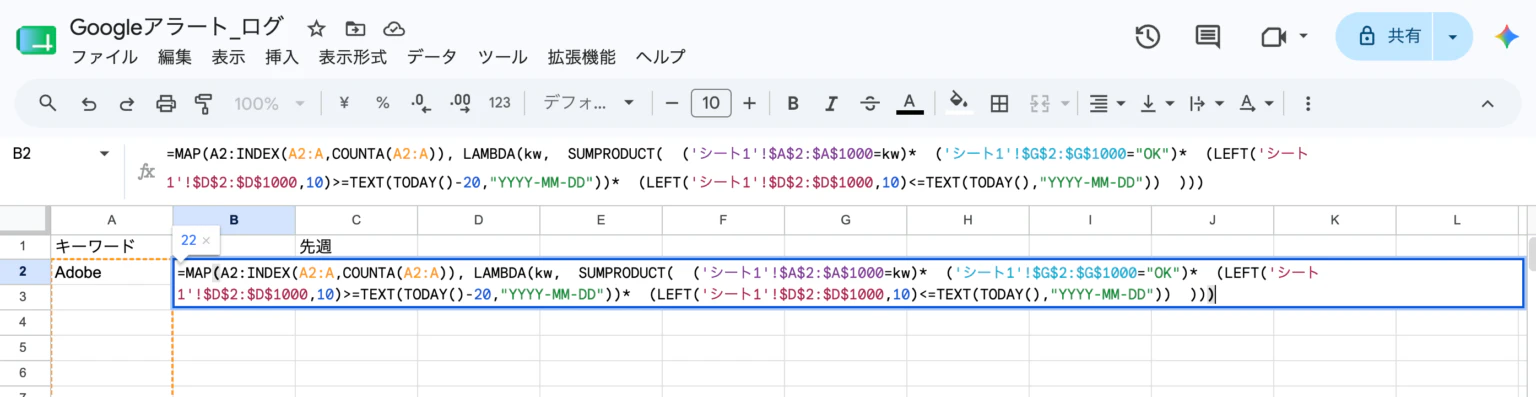Toggle strikethrough formatting
The width and height of the screenshot is (1536, 397).
869,103
